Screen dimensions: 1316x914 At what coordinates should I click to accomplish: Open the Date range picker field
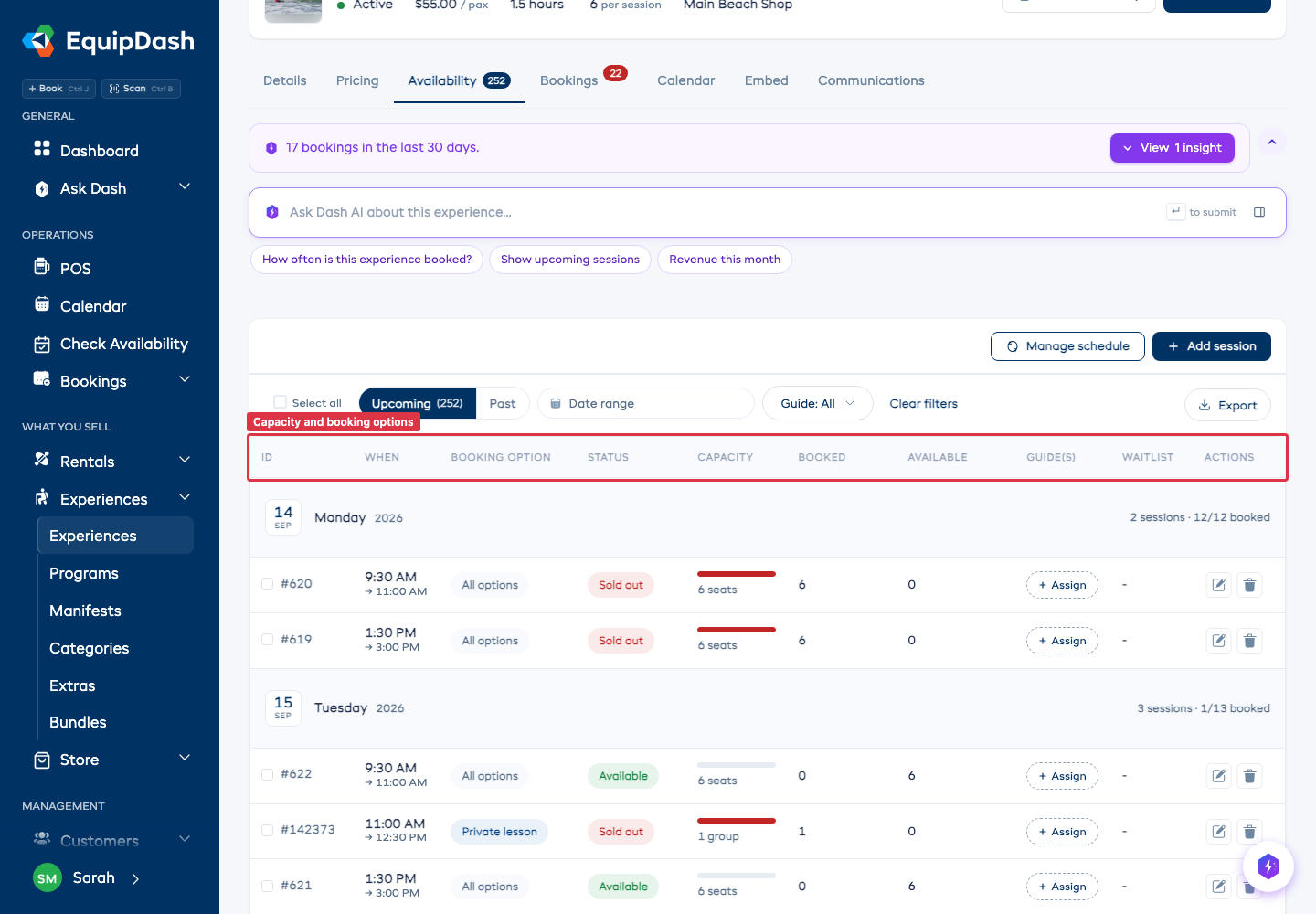(x=646, y=404)
